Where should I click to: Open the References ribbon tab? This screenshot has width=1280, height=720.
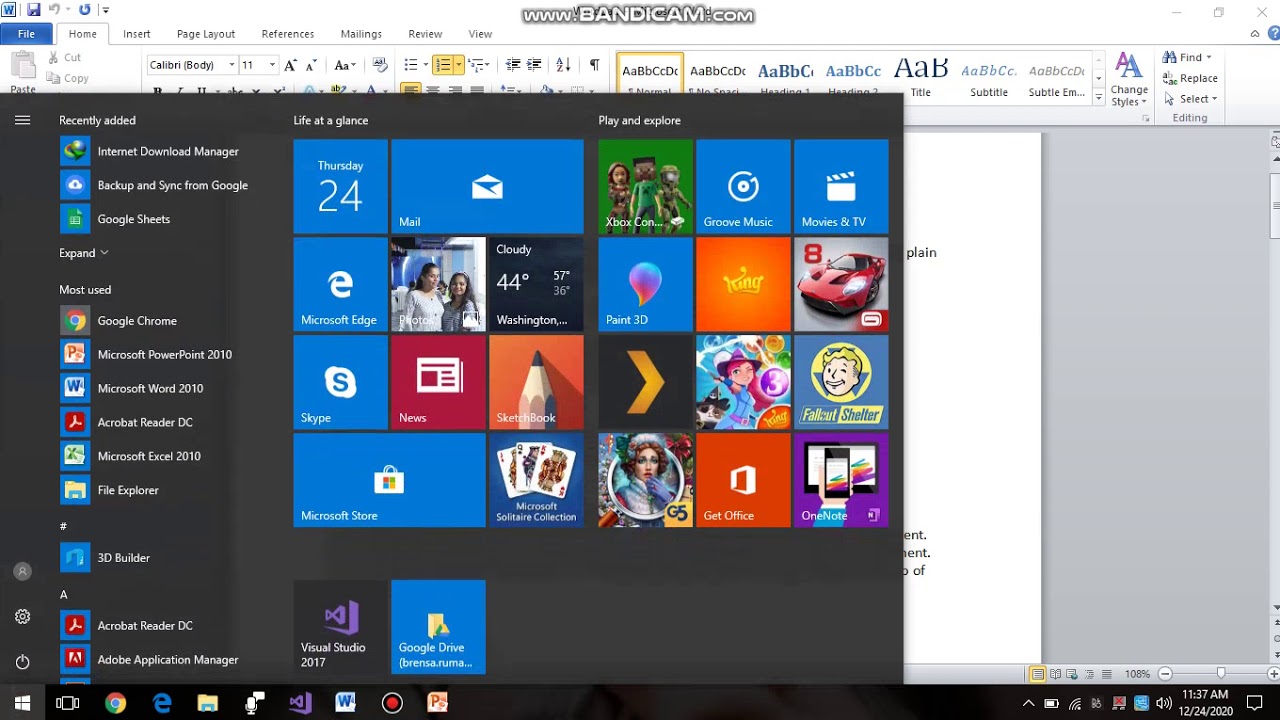pos(288,34)
